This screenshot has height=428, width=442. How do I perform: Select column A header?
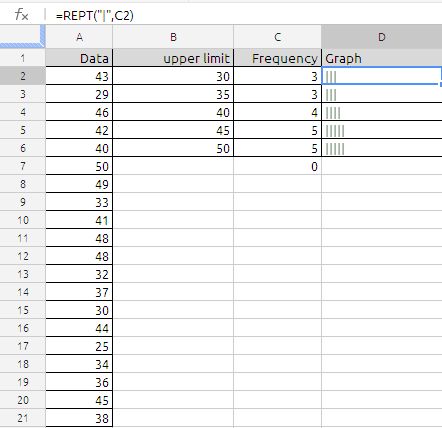[x=79, y=37]
